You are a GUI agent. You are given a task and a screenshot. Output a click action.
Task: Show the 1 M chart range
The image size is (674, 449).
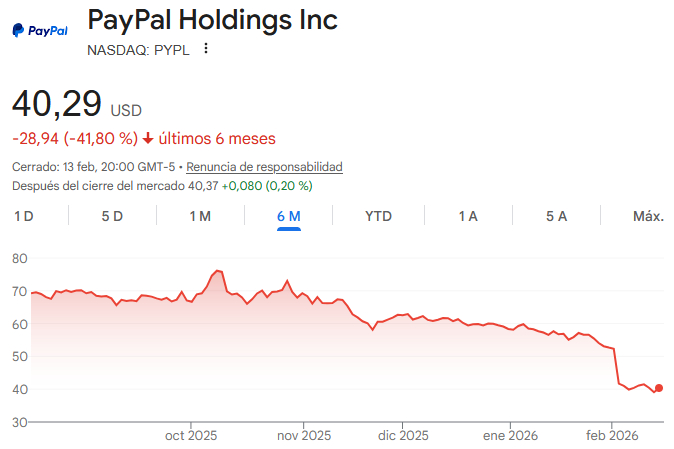pyautogui.click(x=200, y=216)
